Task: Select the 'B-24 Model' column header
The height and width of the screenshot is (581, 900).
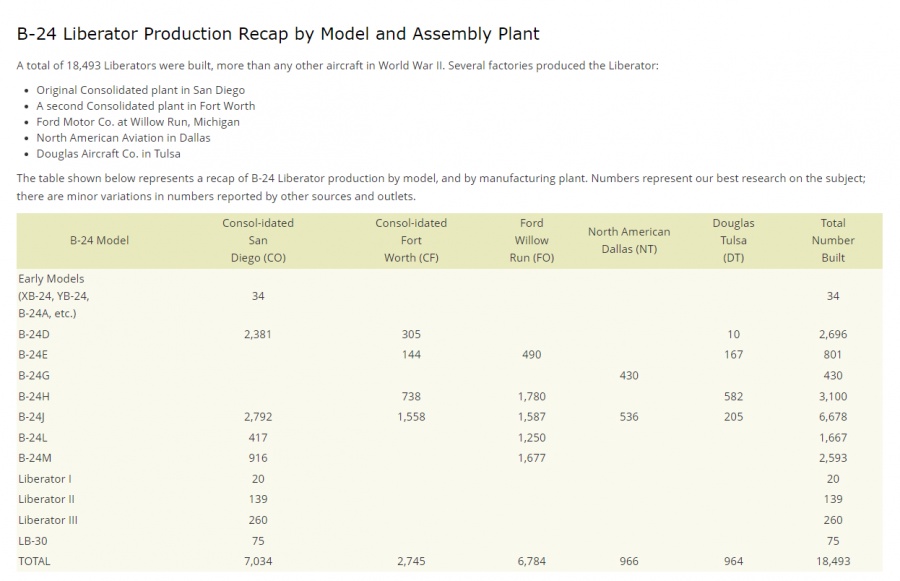Action: [x=99, y=240]
